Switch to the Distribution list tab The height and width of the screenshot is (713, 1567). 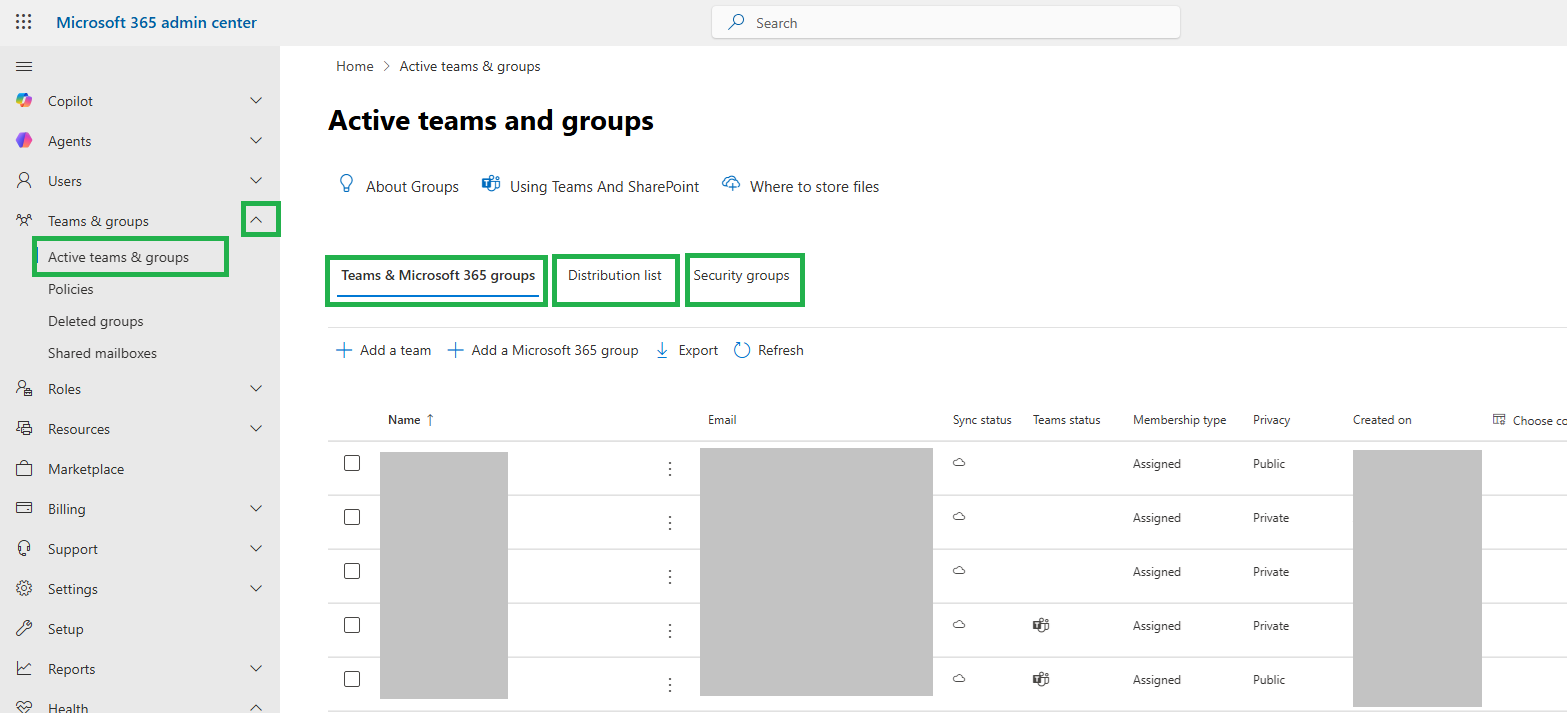click(615, 276)
